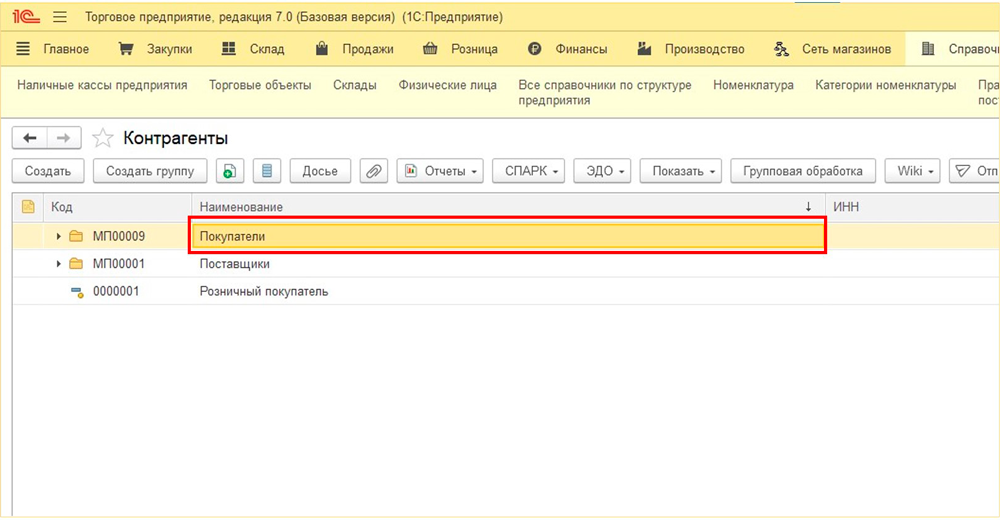Open the Номенклатура link
The height and width of the screenshot is (520, 1000).
(753, 85)
